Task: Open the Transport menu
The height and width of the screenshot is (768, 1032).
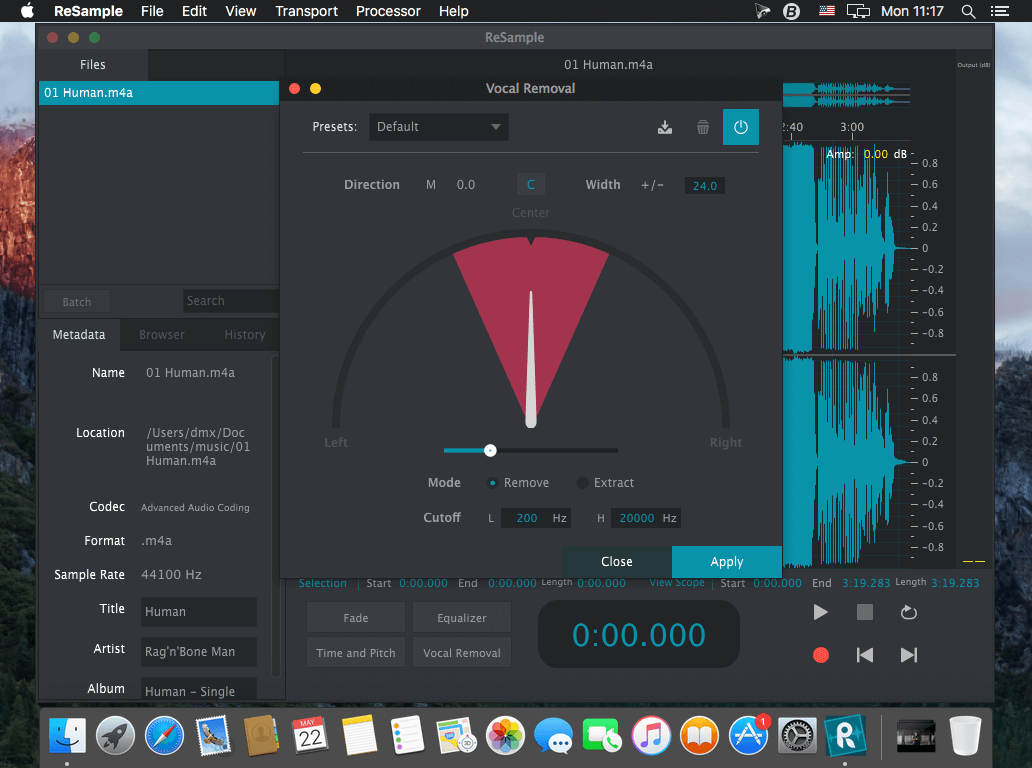Action: pos(306,11)
